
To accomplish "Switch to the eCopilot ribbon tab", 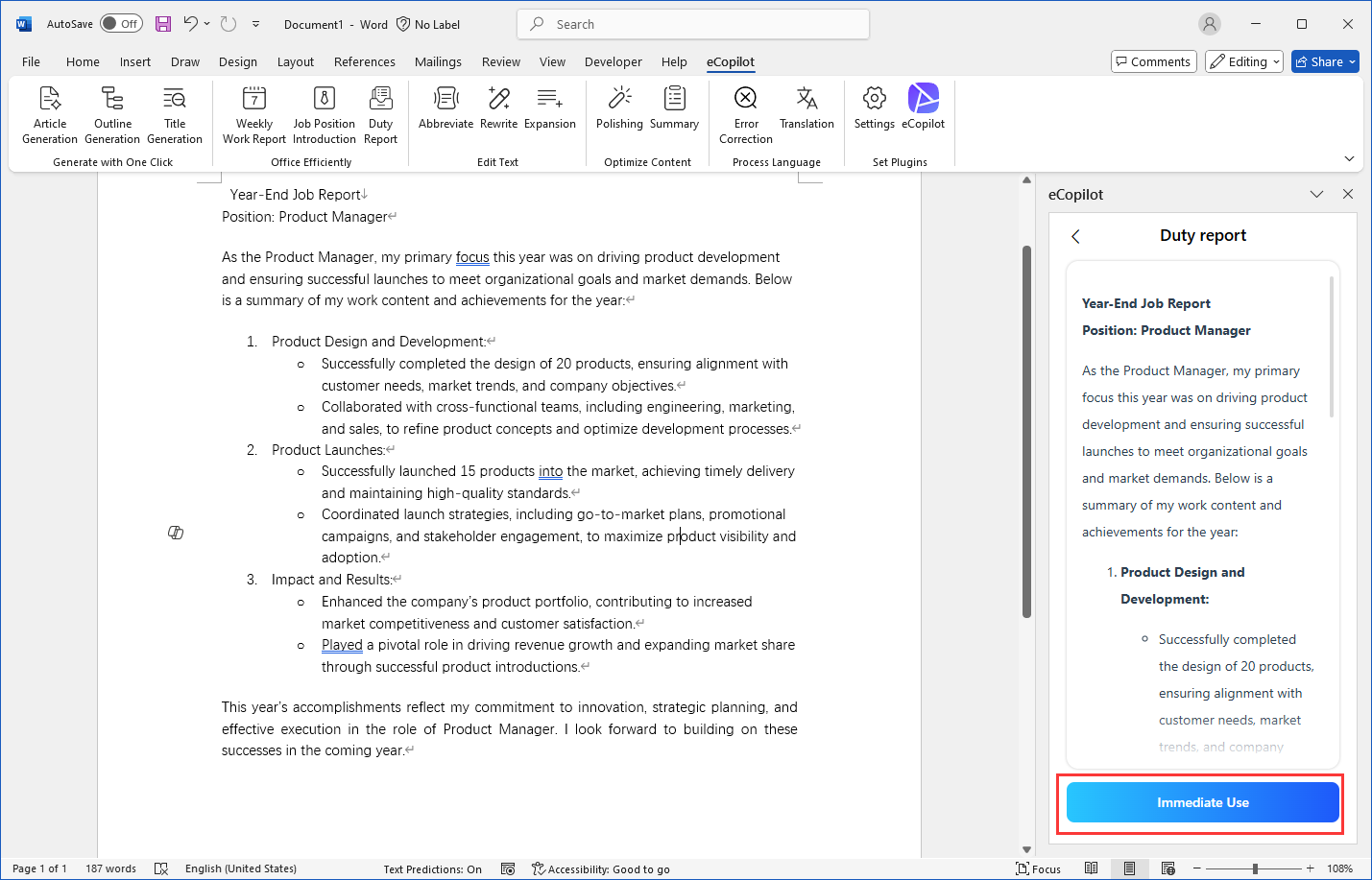I will pos(730,61).
